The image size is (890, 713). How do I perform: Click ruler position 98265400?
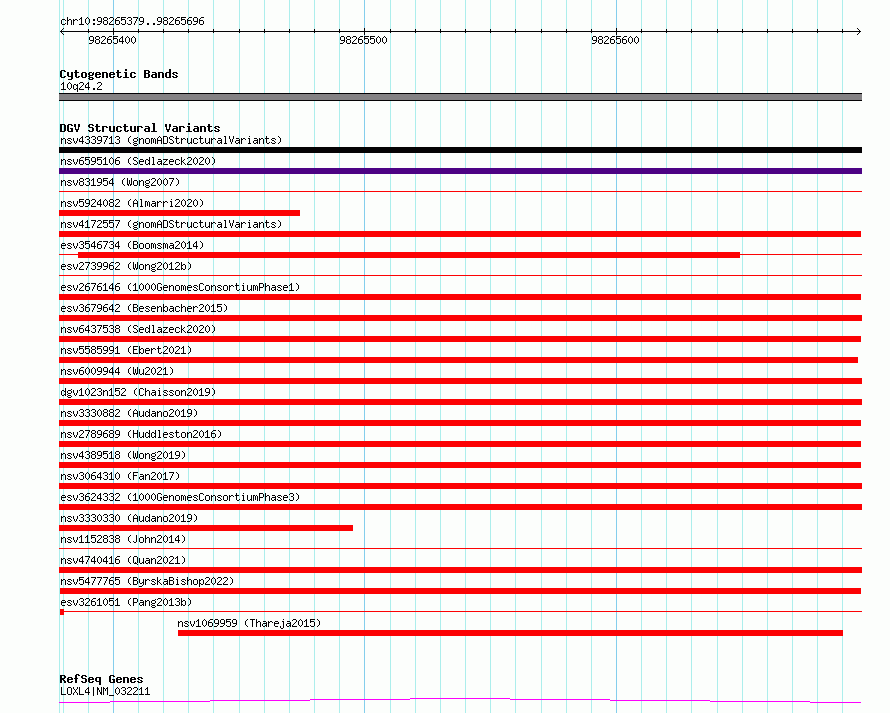[x=112, y=40]
